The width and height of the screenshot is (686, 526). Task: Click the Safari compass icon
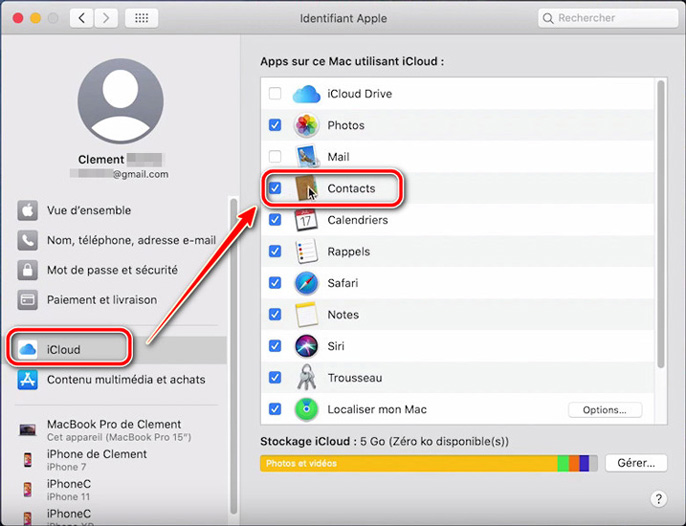(x=306, y=283)
